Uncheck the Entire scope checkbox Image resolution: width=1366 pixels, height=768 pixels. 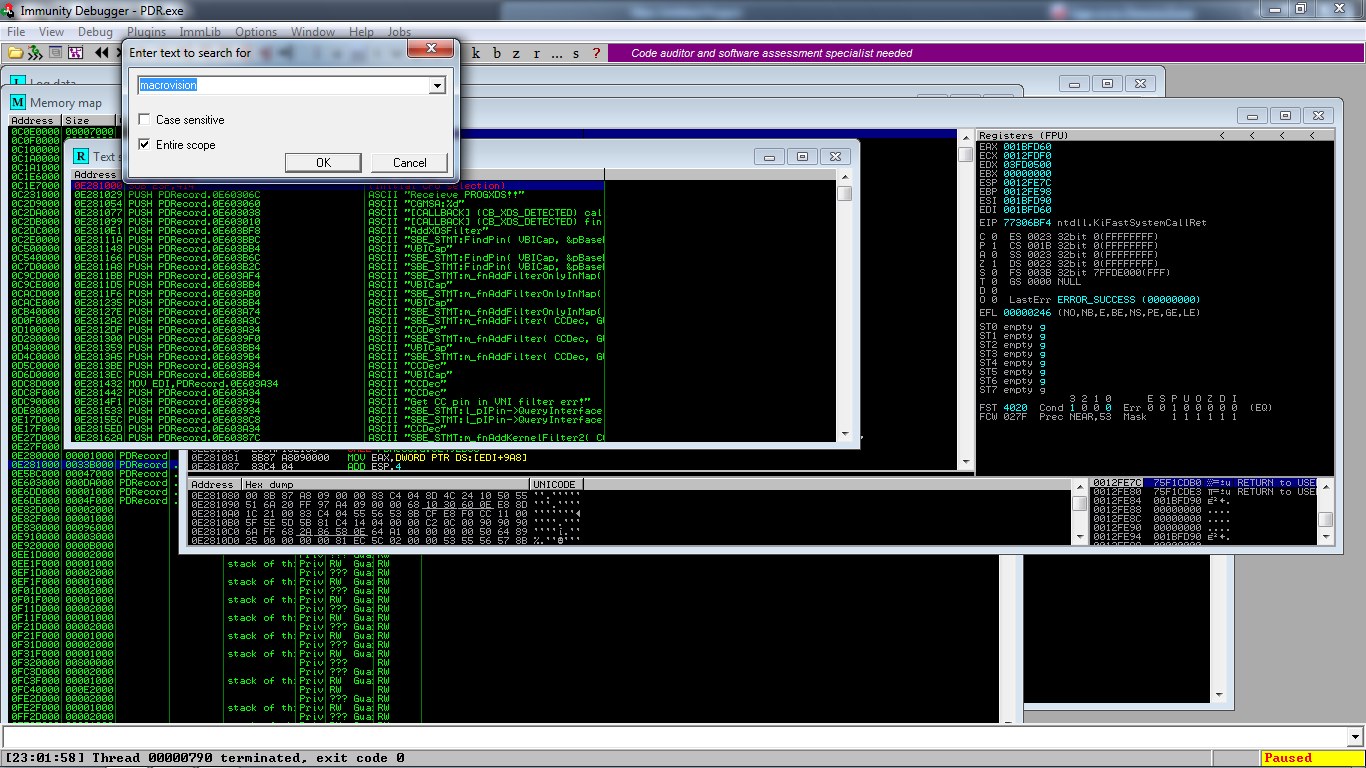tap(145, 145)
